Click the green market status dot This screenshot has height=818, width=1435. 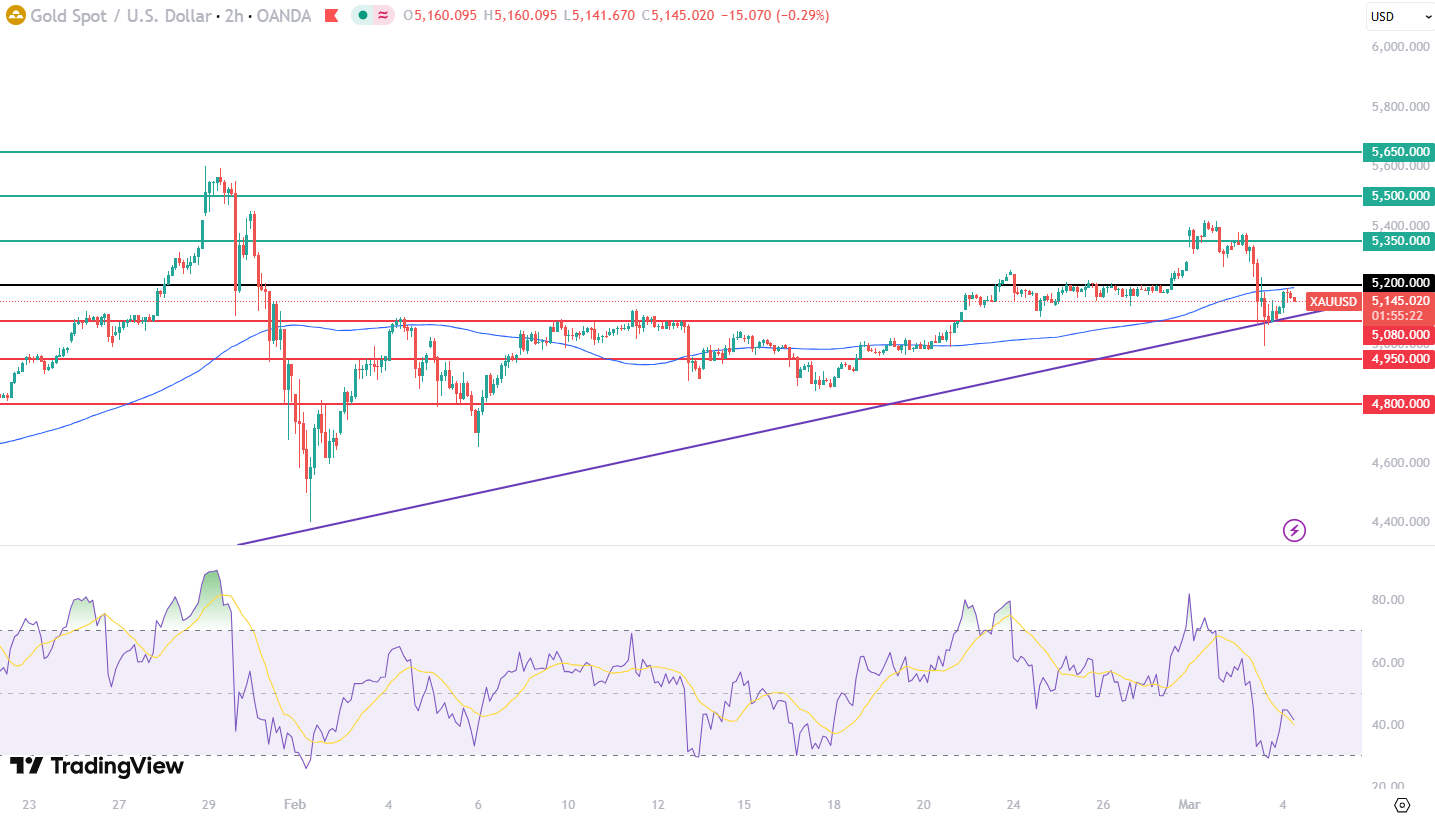(x=362, y=16)
